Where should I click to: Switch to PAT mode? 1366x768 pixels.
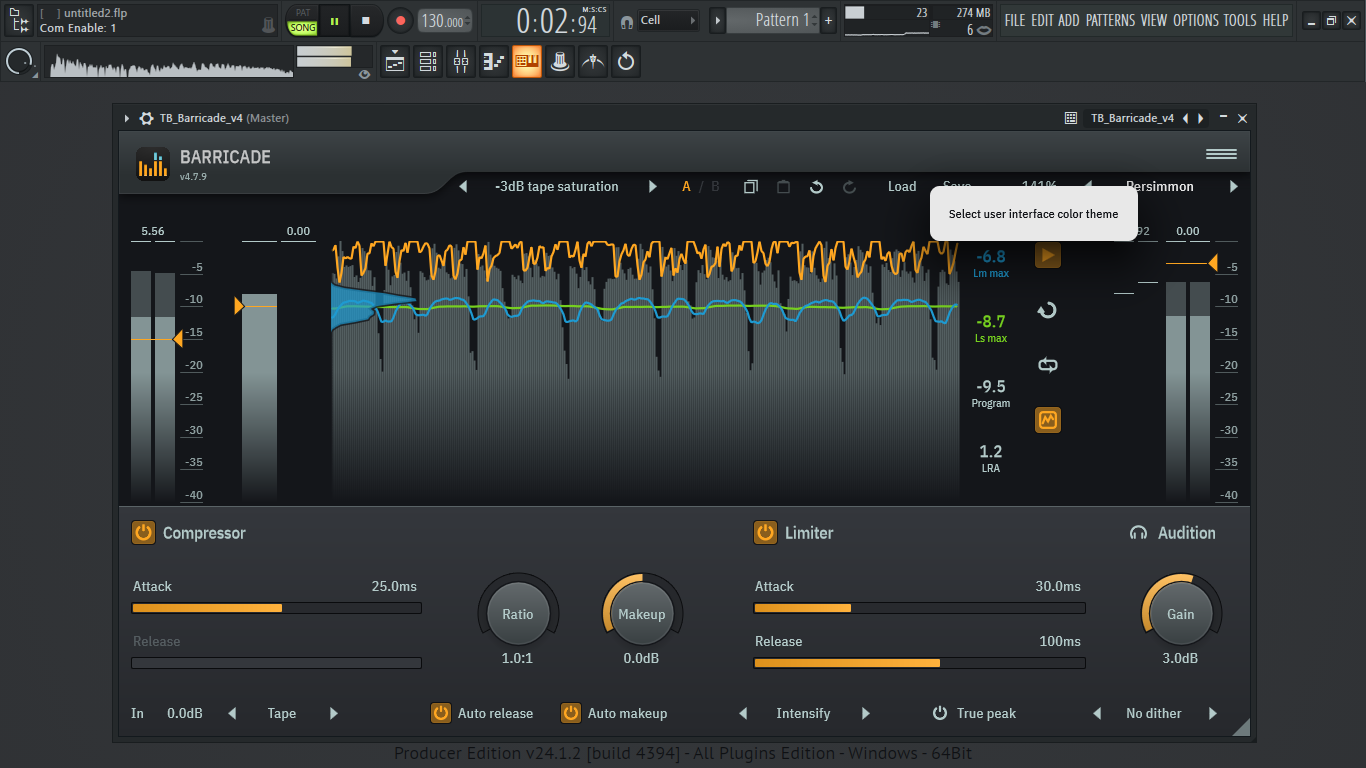click(303, 13)
